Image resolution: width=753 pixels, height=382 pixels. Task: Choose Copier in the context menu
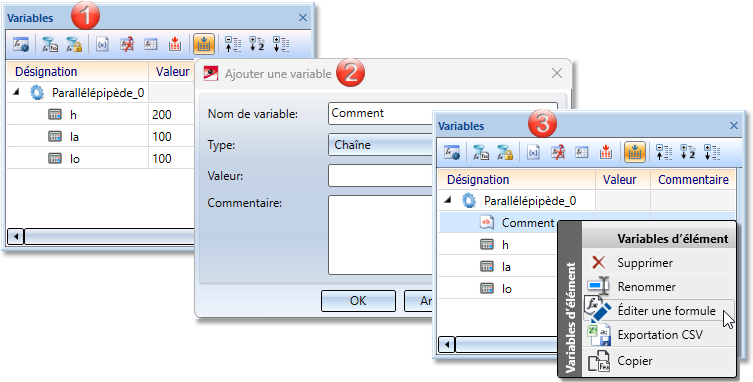pos(659,360)
